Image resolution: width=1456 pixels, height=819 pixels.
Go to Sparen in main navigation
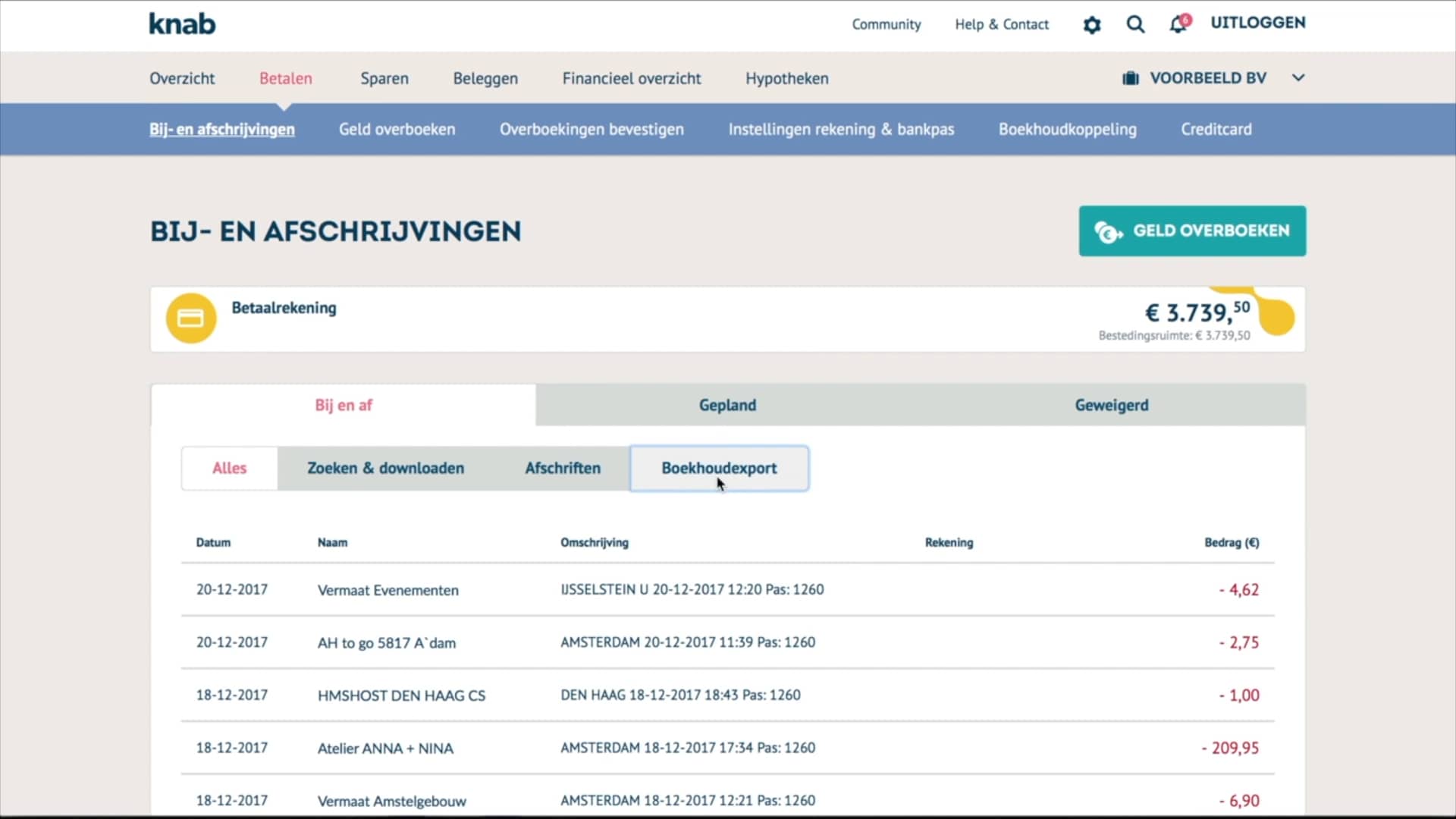384,78
